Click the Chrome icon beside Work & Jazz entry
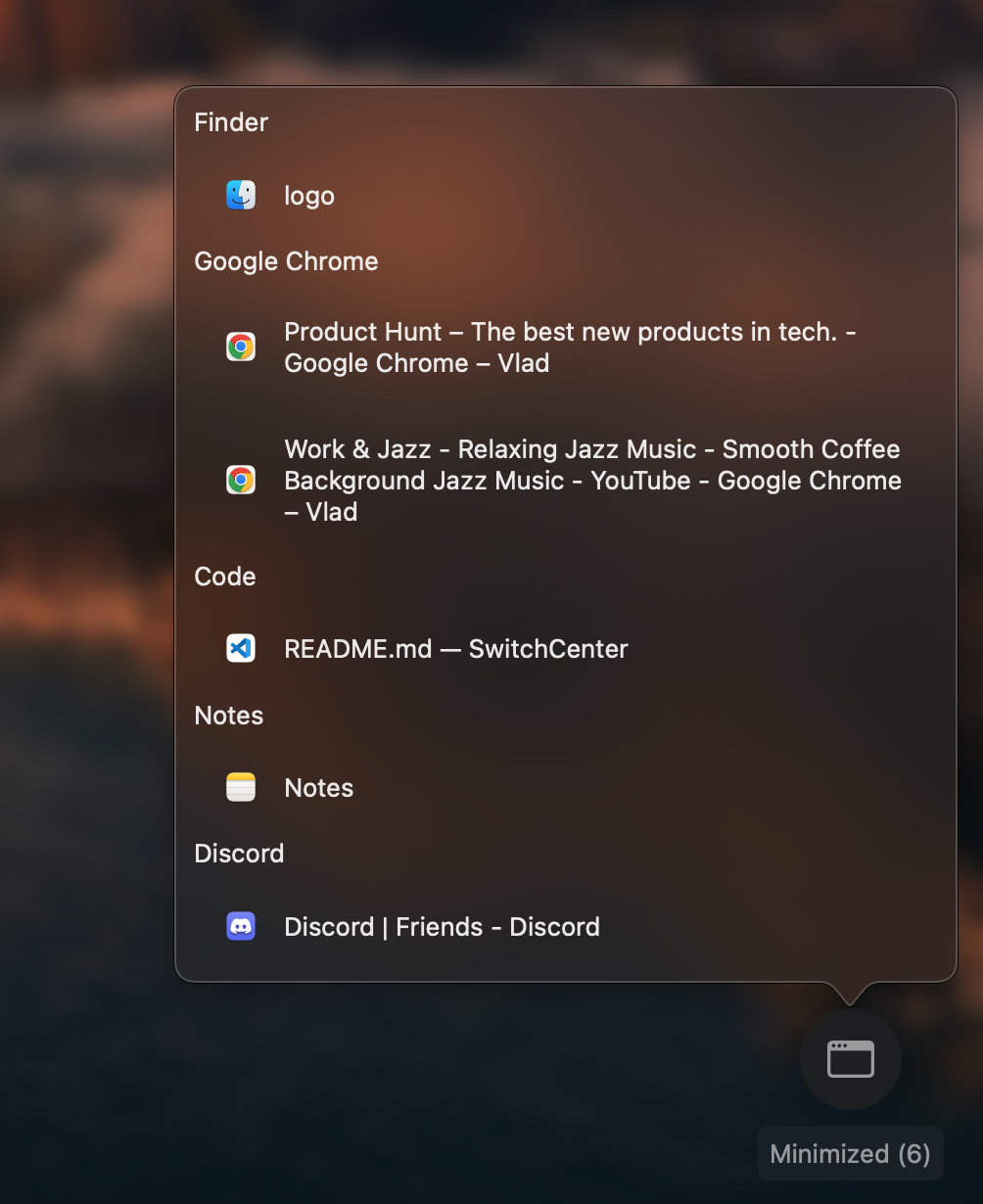This screenshot has width=983, height=1204. tap(241, 480)
